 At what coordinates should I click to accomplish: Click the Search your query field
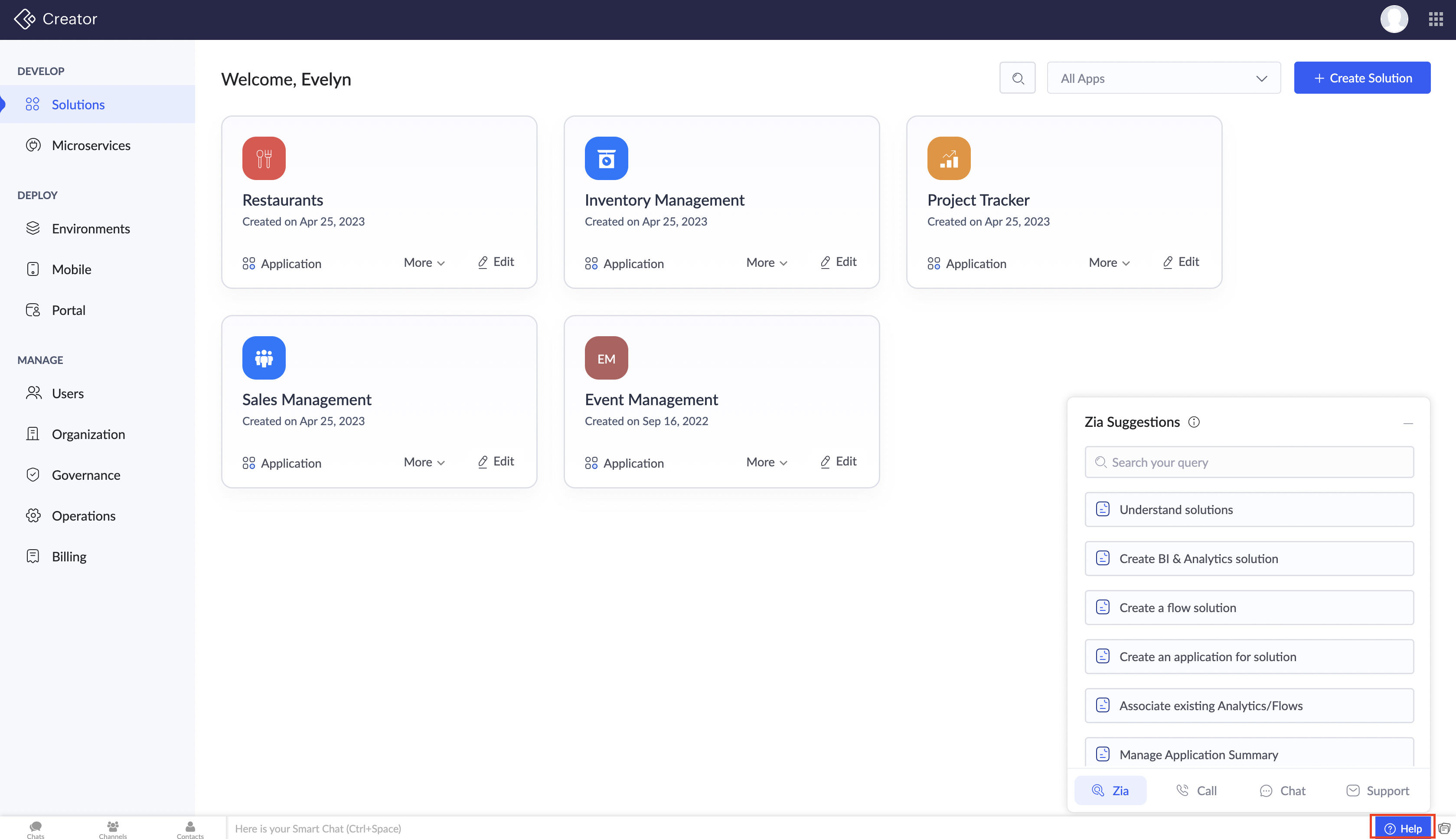pos(1249,462)
